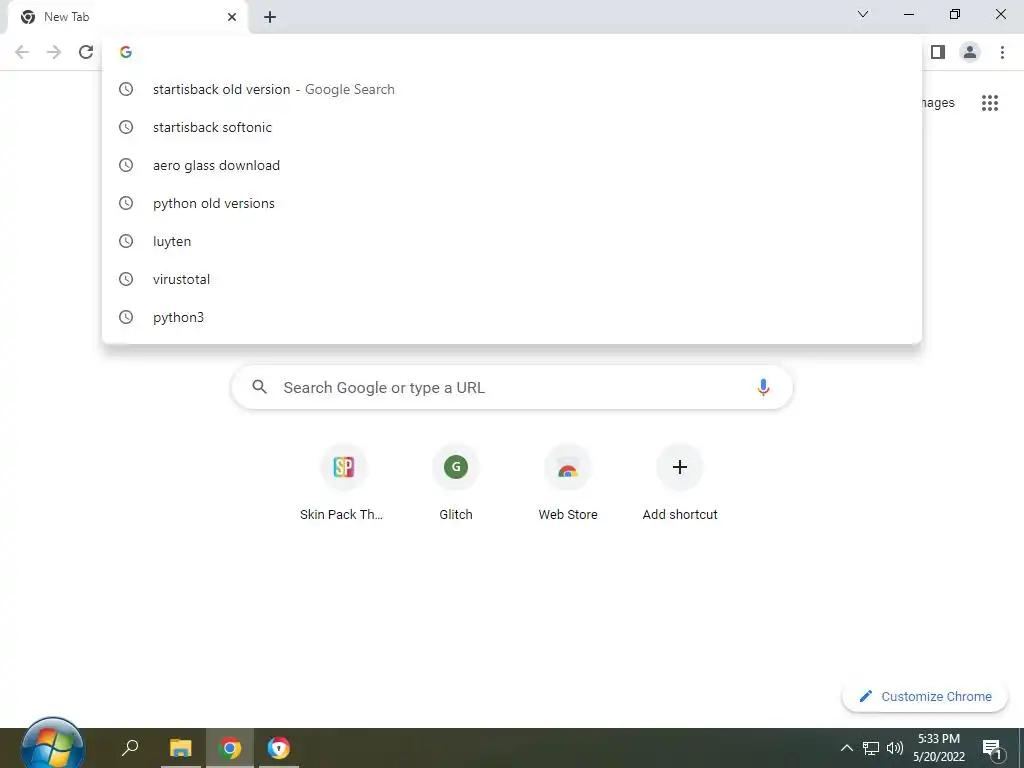Choose the 'virustotal' suggestion

tap(512, 279)
